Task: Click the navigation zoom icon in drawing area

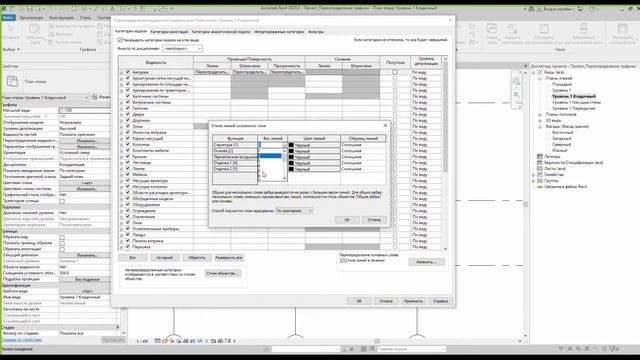Action: coord(517,95)
